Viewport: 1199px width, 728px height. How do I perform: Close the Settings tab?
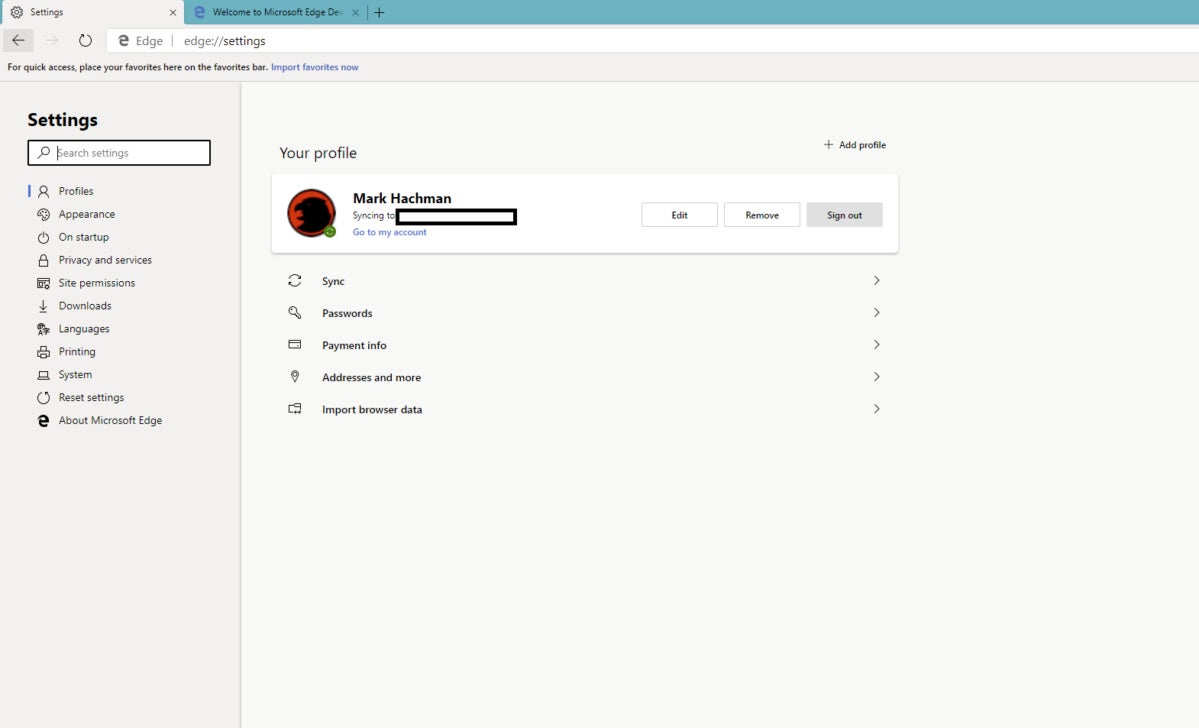click(173, 12)
